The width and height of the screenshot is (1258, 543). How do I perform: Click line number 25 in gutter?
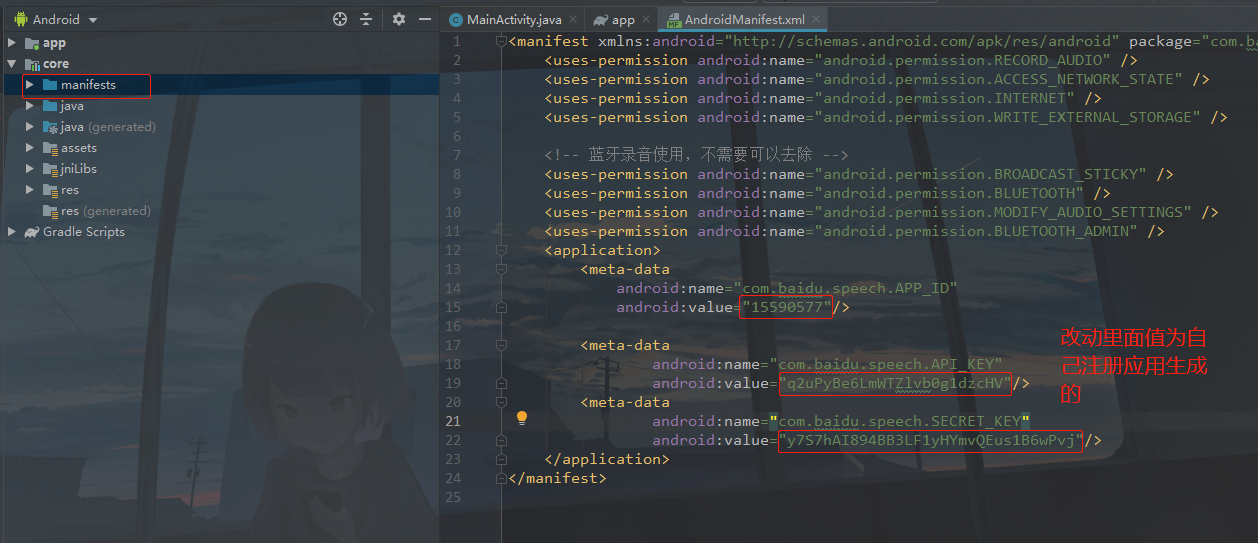point(453,497)
